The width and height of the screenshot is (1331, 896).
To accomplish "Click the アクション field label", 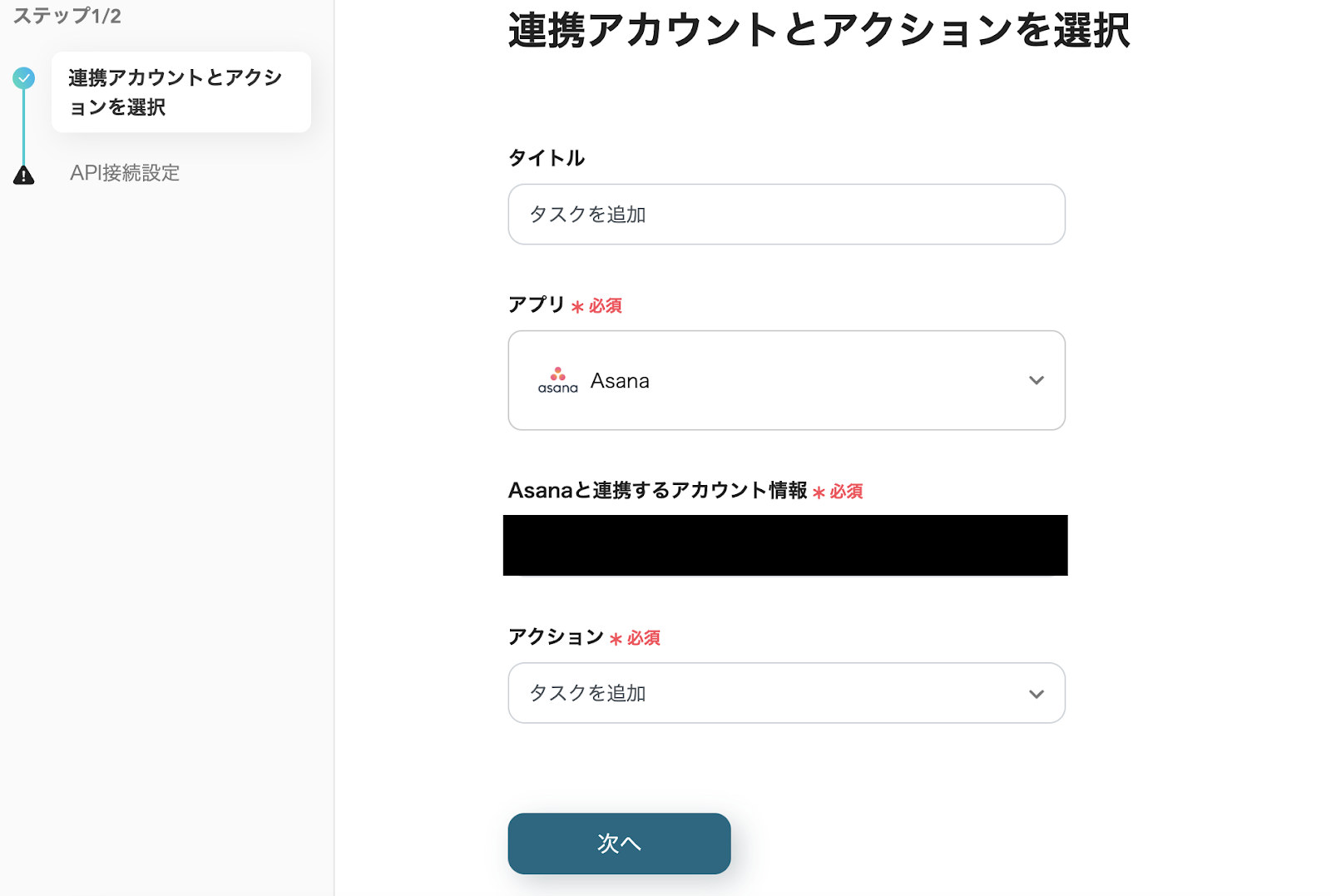I will pos(556,637).
